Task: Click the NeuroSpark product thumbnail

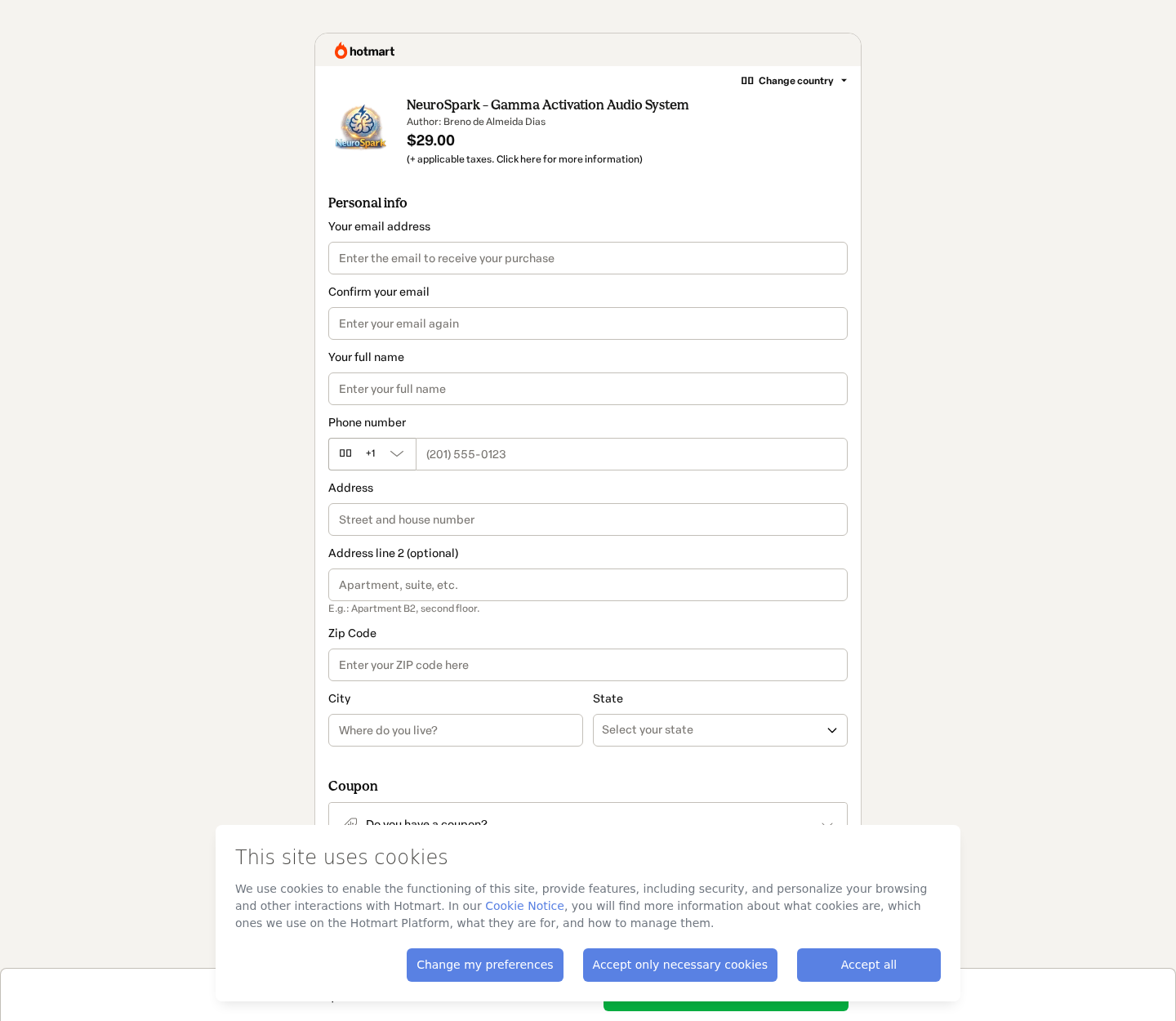Action: pos(361,127)
